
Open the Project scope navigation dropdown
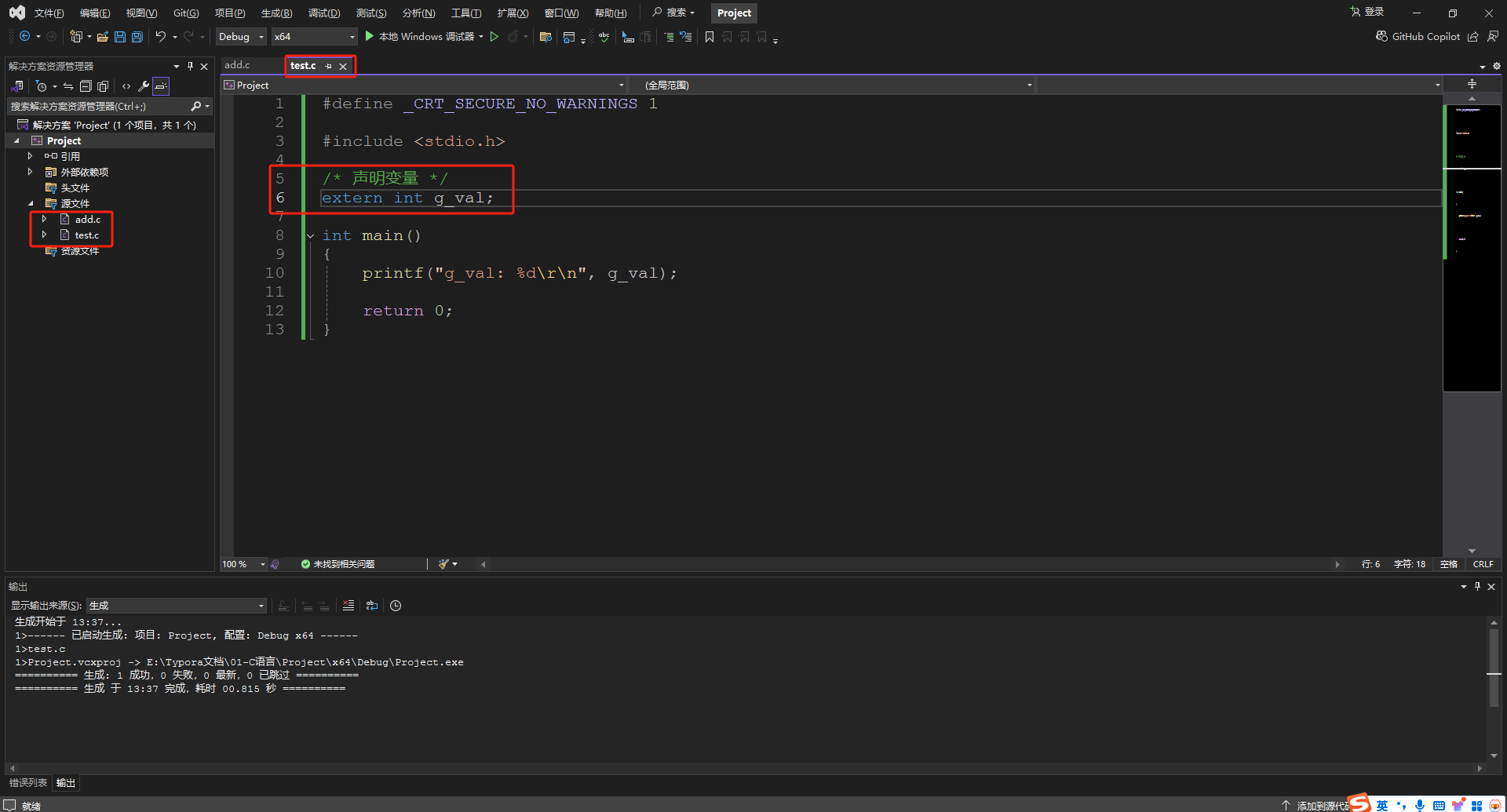point(424,85)
